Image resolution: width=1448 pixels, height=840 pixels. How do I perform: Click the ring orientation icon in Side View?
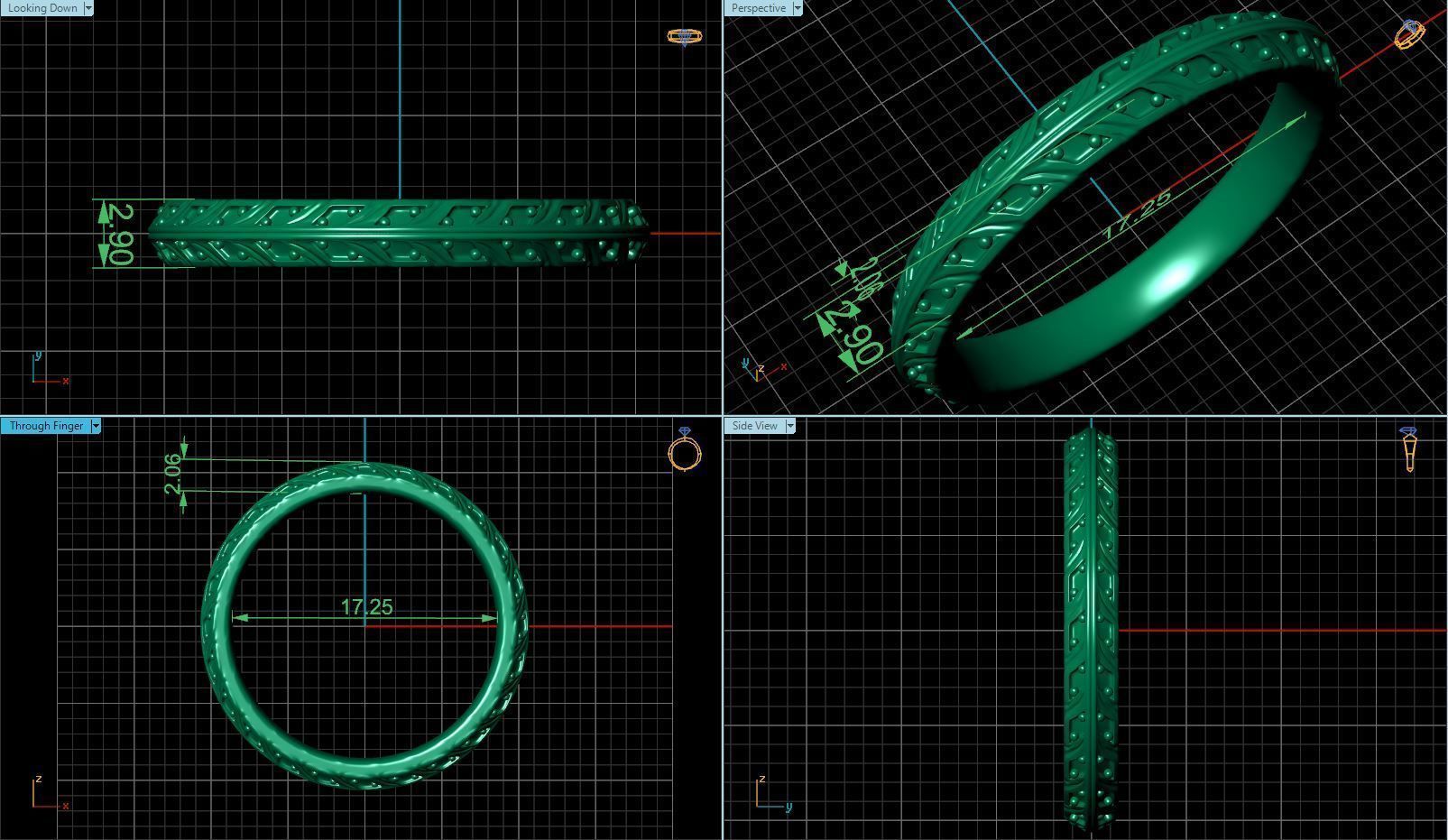pos(1409,449)
